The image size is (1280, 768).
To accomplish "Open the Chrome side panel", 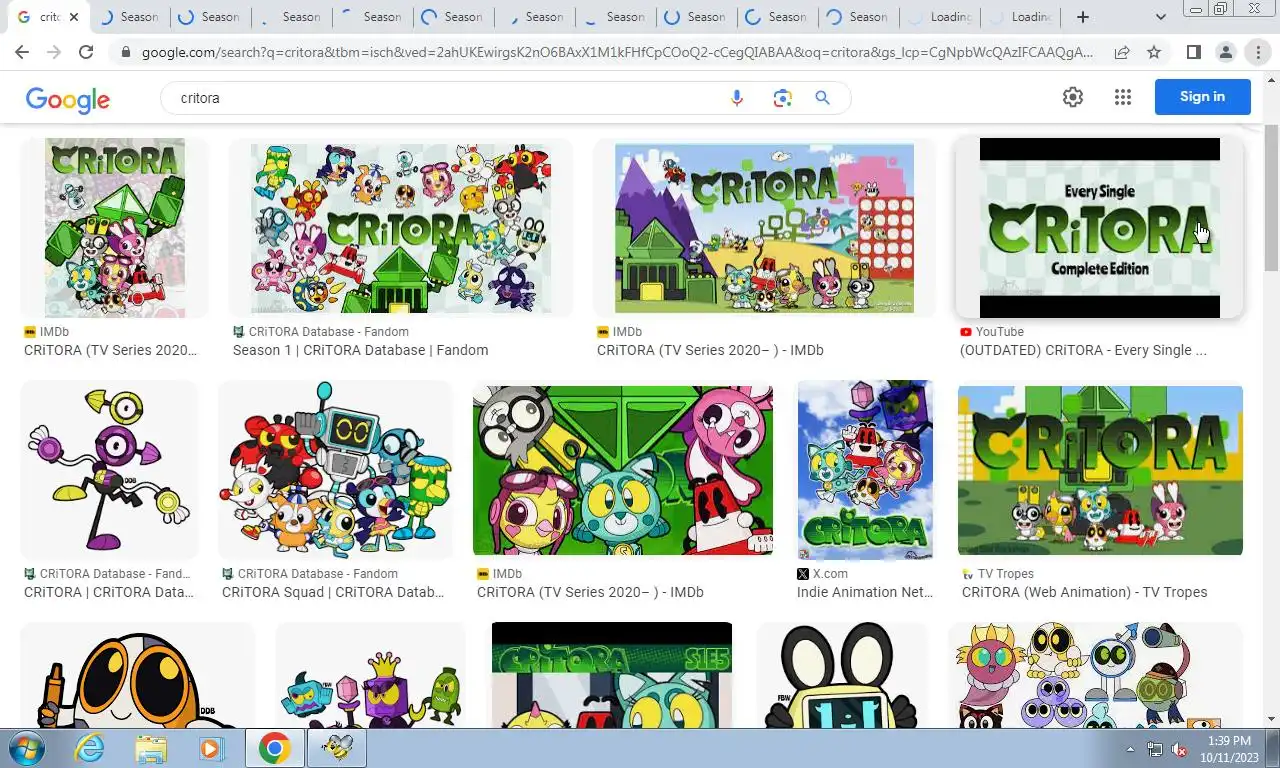I will point(1193,52).
